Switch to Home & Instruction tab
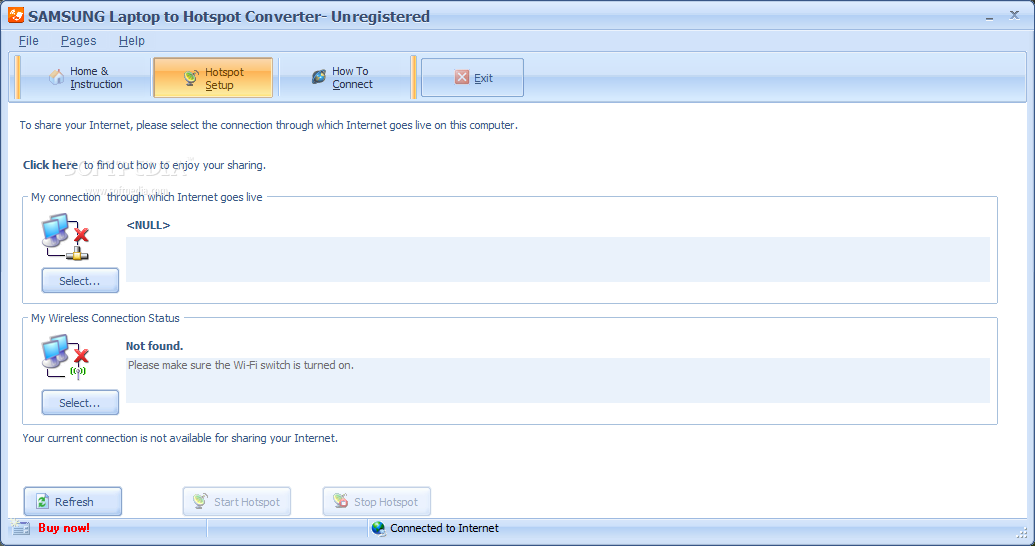1035x546 pixels. point(85,78)
